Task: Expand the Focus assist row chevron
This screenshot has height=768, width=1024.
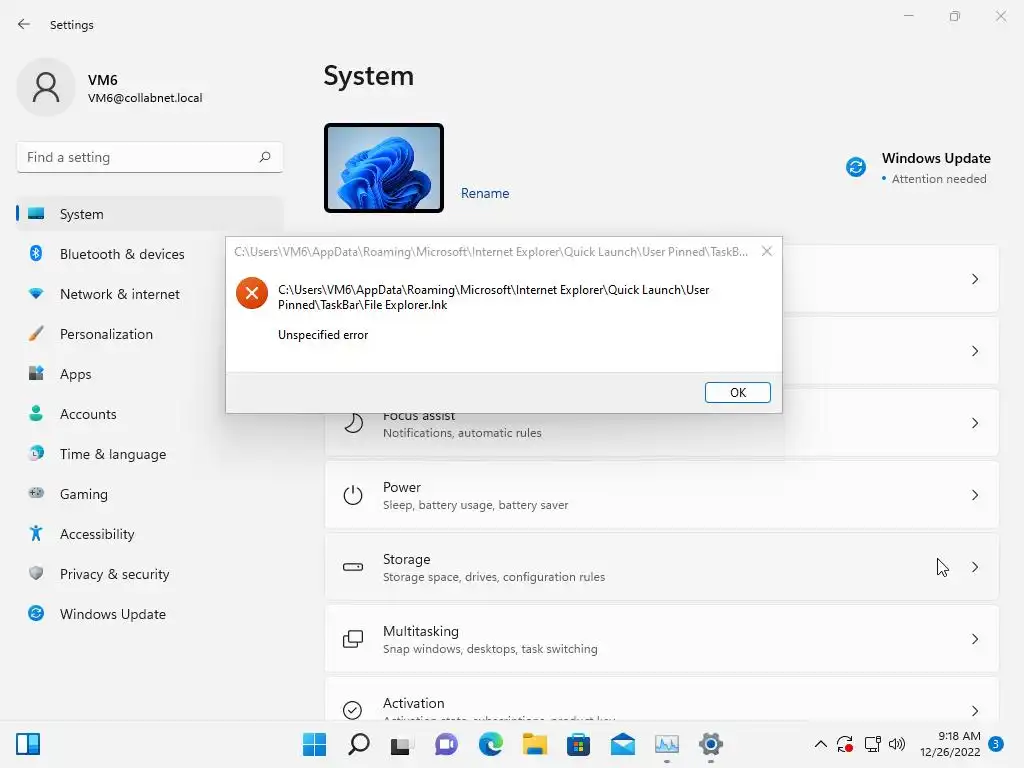Action: pyautogui.click(x=974, y=423)
